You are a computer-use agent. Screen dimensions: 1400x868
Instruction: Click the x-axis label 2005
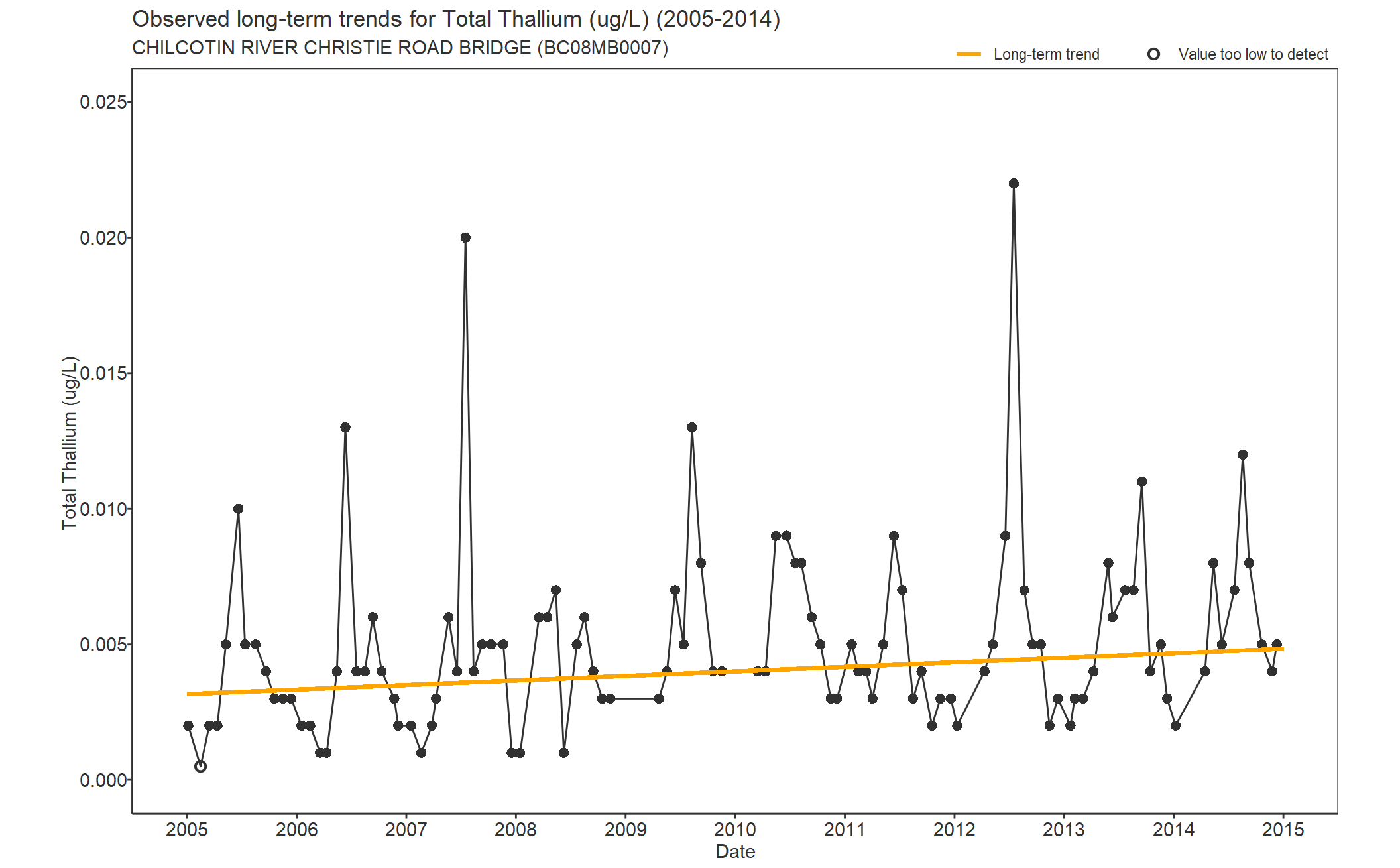(187, 830)
